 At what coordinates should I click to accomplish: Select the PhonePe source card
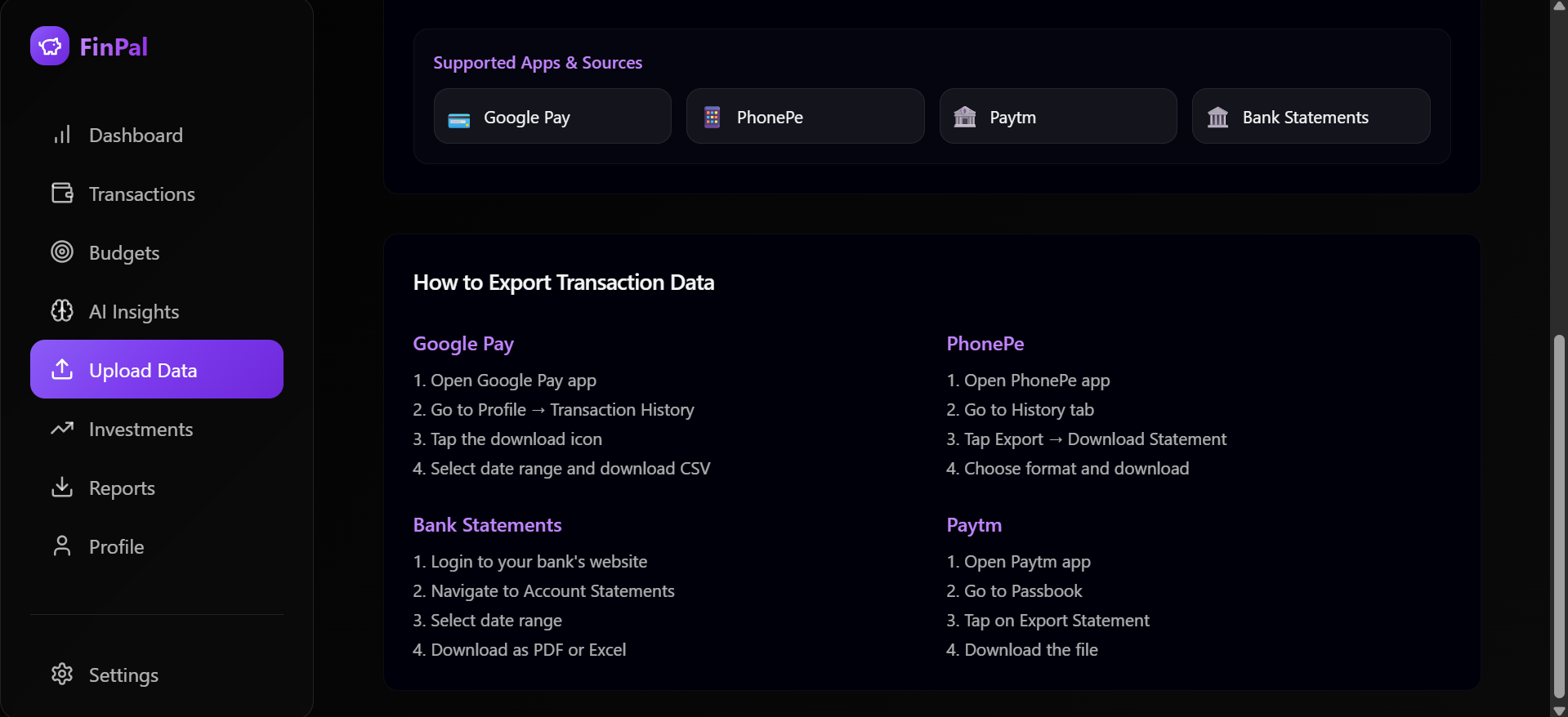[806, 116]
